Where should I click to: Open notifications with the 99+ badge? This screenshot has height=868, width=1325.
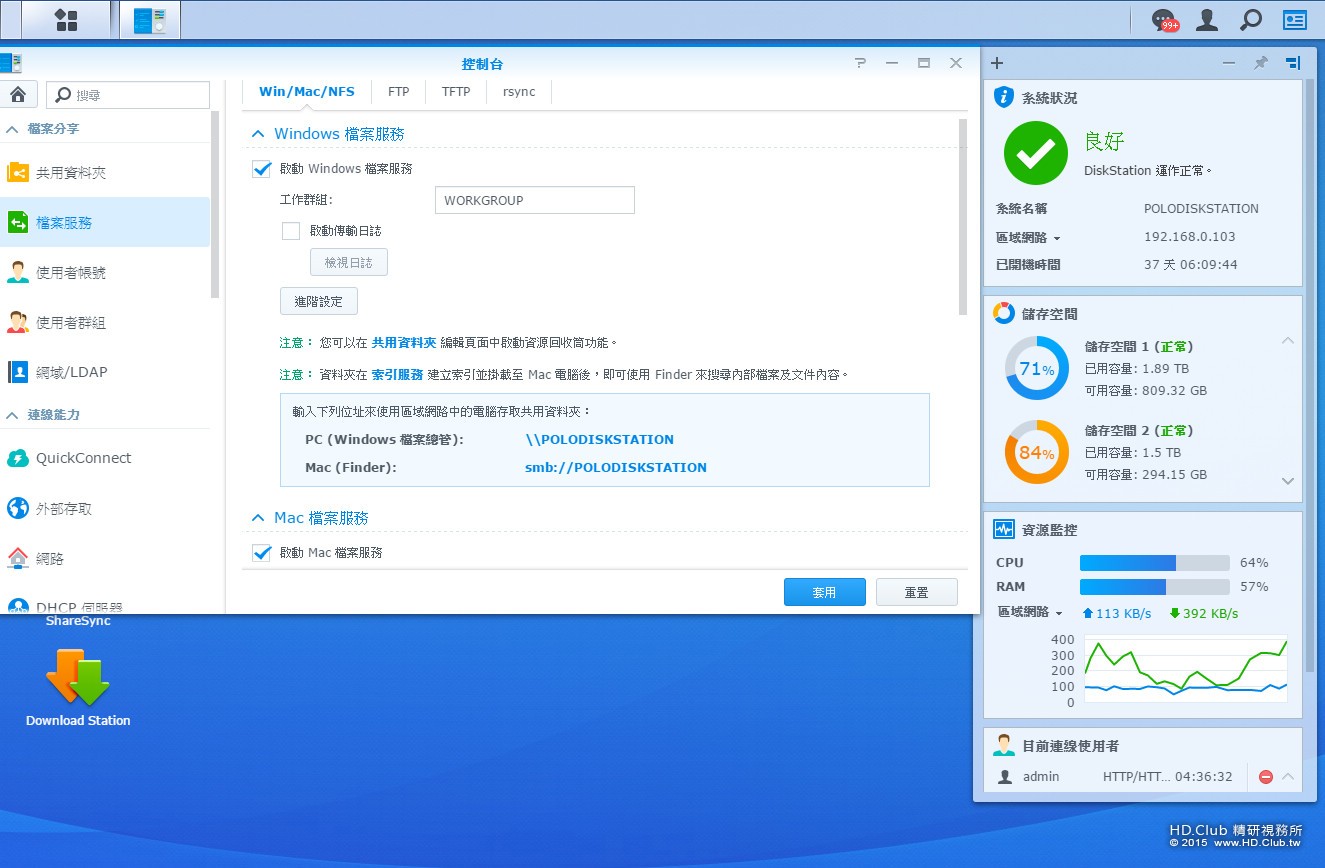[1164, 20]
